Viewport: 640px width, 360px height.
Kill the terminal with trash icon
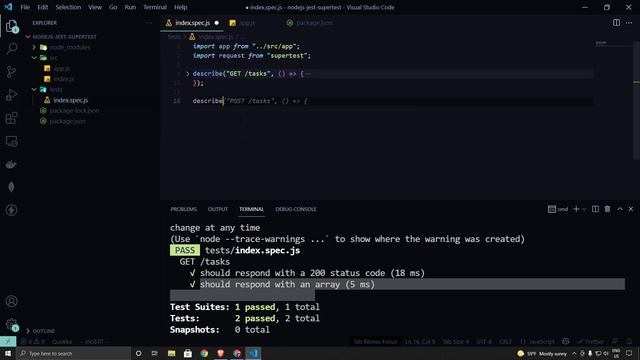(x=607, y=209)
